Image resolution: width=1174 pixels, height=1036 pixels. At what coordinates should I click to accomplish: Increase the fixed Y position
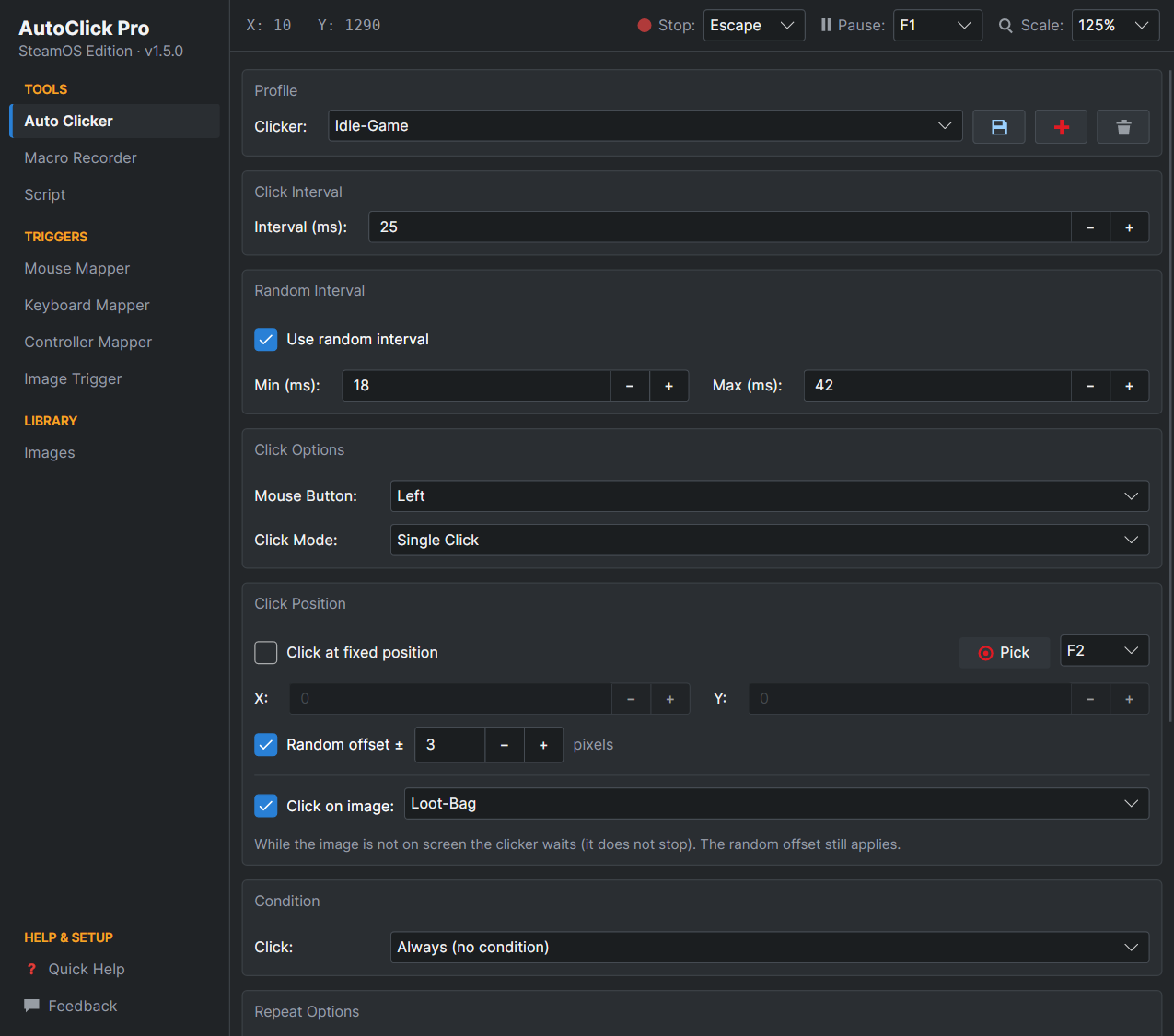click(x=1129, y=699)
